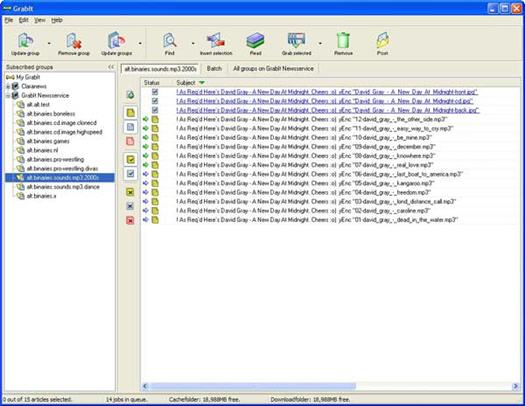
Task: Click Subject column sort arrow
Action: pyautogui.click(x=202, y=82)
